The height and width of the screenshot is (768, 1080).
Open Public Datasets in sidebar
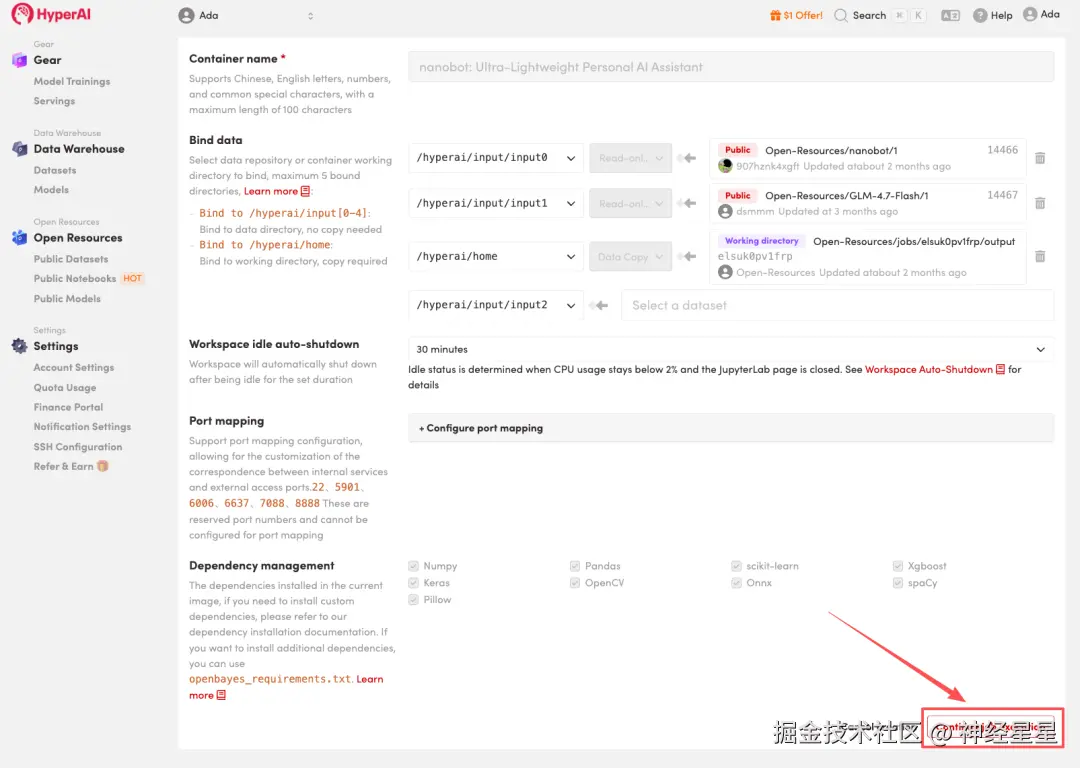point(71,259)
